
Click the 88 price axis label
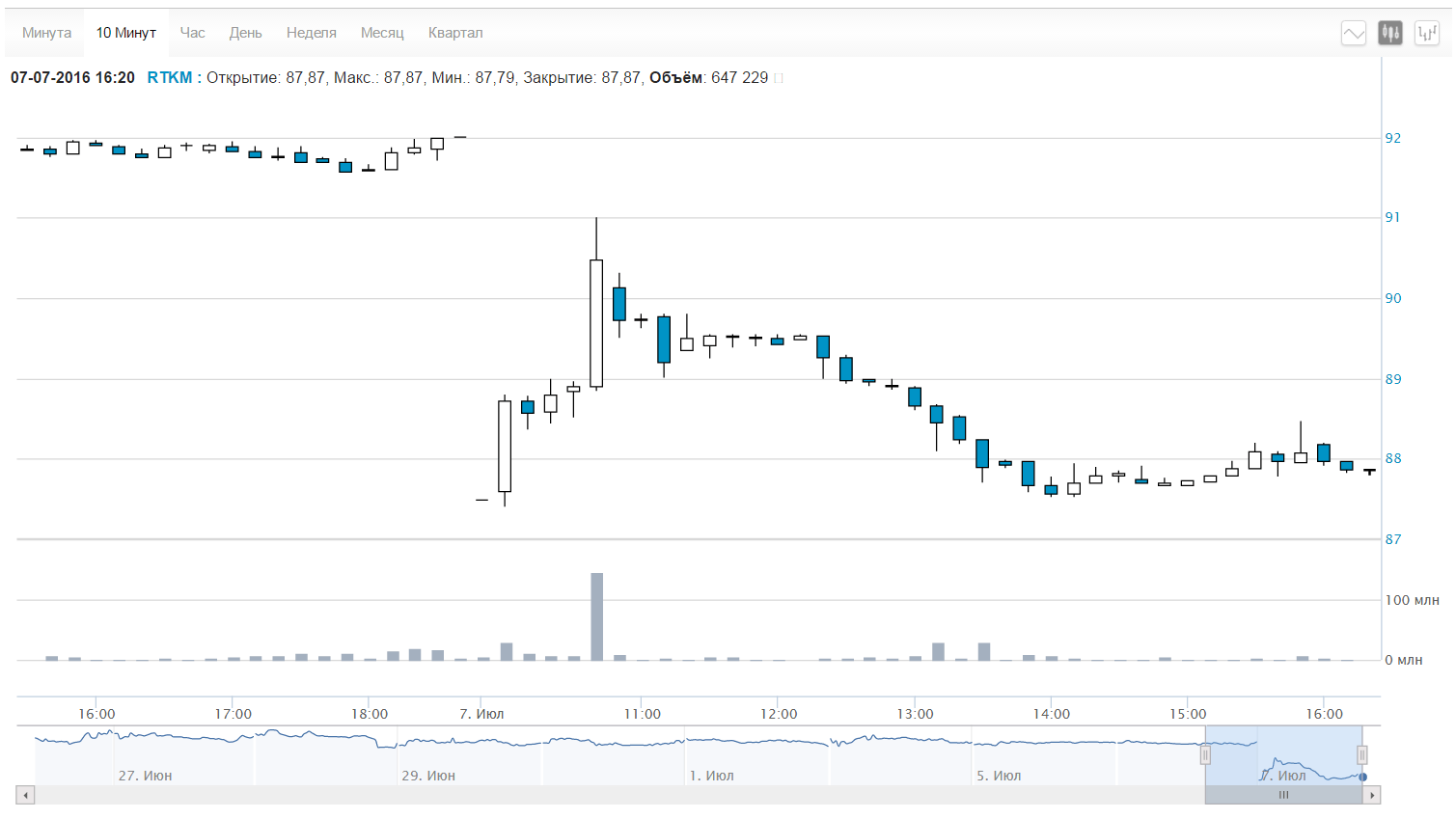point(1393,458)
